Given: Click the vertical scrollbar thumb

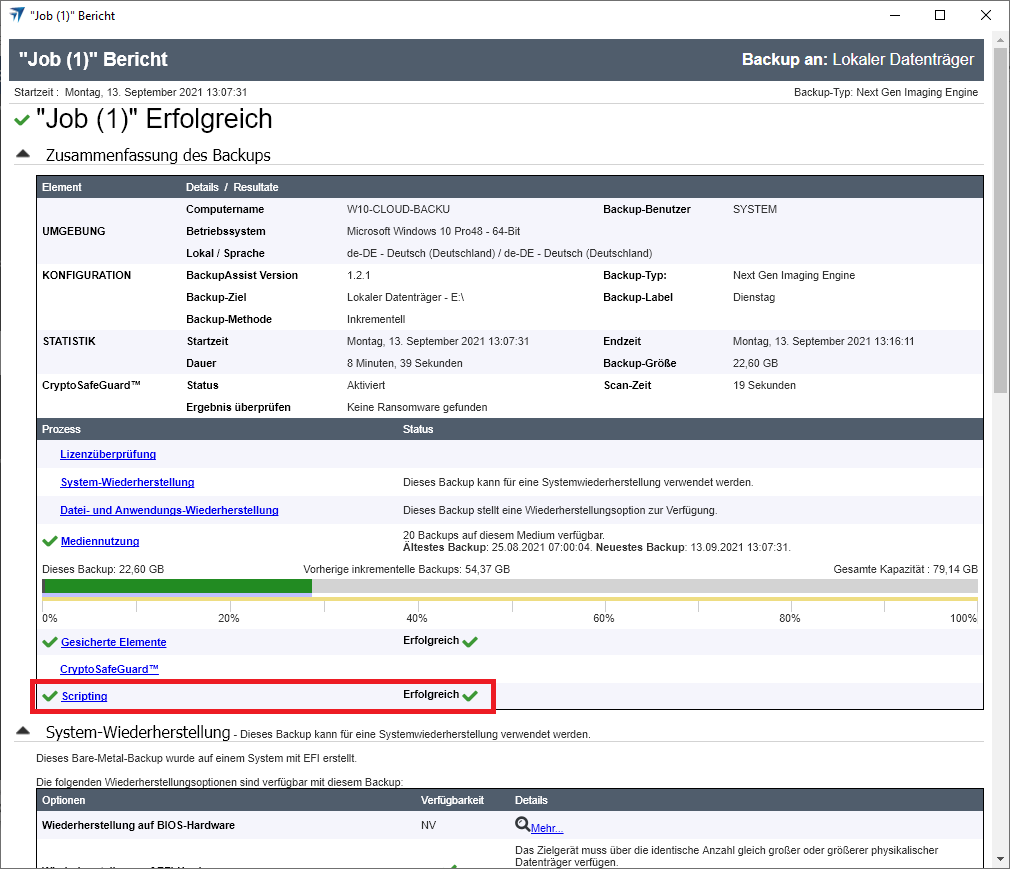Looking at the screenshot, I should pos(1000,220).
